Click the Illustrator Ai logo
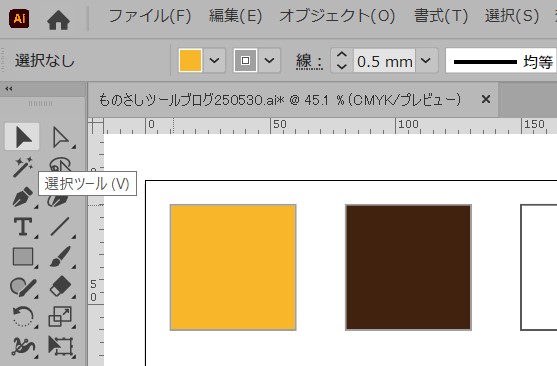This screenshot has height=366, width=557. [19, 19]
